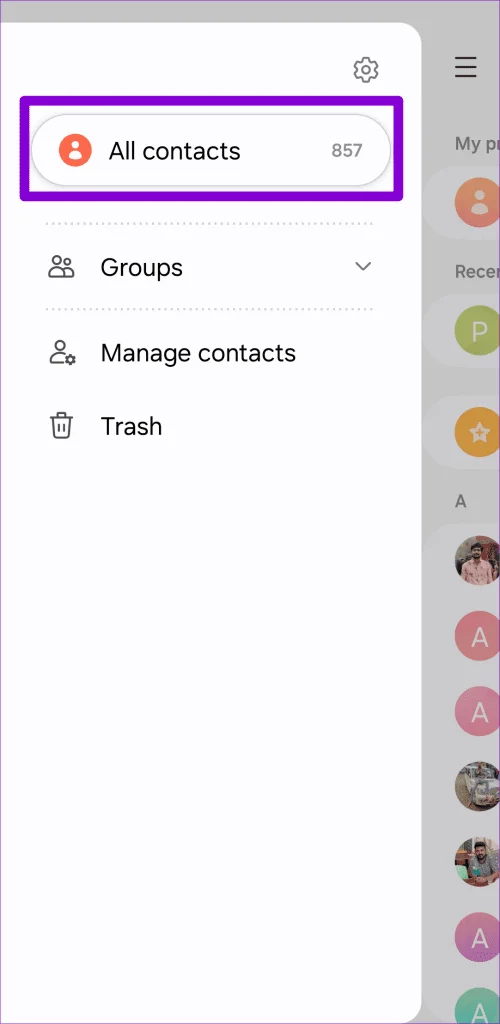The width and height of the screenshot is (500, 1024).
Task: Select the All contacts entry
Action: tap(211, 151)
